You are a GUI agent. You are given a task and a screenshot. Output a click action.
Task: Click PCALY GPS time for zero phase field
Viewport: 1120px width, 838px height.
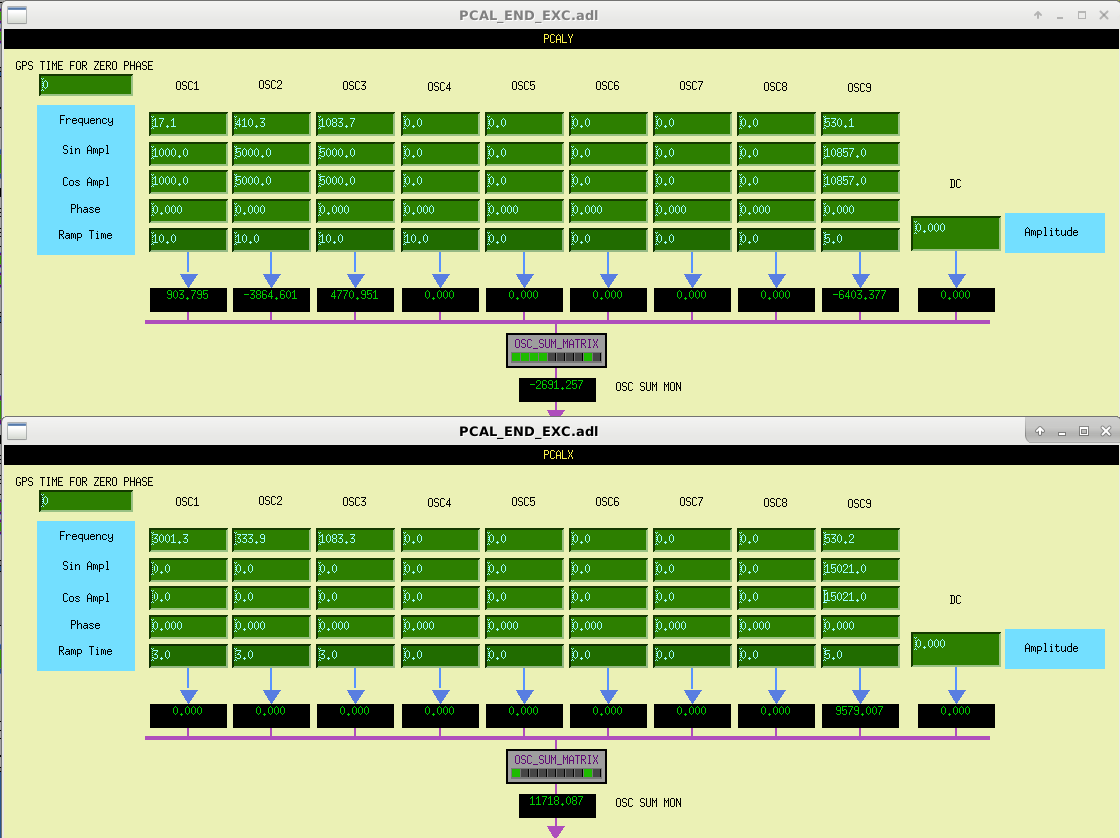[x=86, y=85]
